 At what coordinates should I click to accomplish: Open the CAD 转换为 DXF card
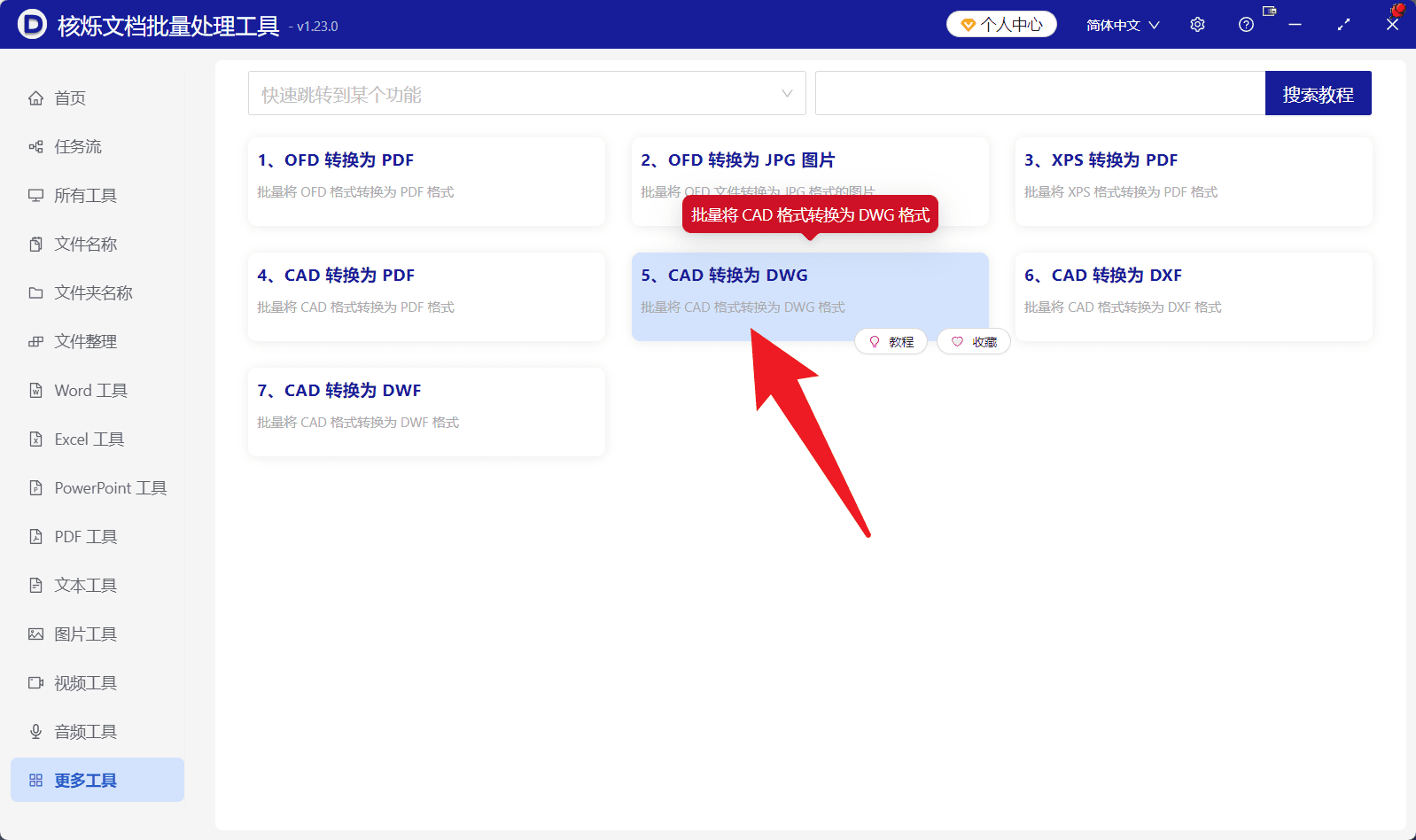coord(1194,297)
